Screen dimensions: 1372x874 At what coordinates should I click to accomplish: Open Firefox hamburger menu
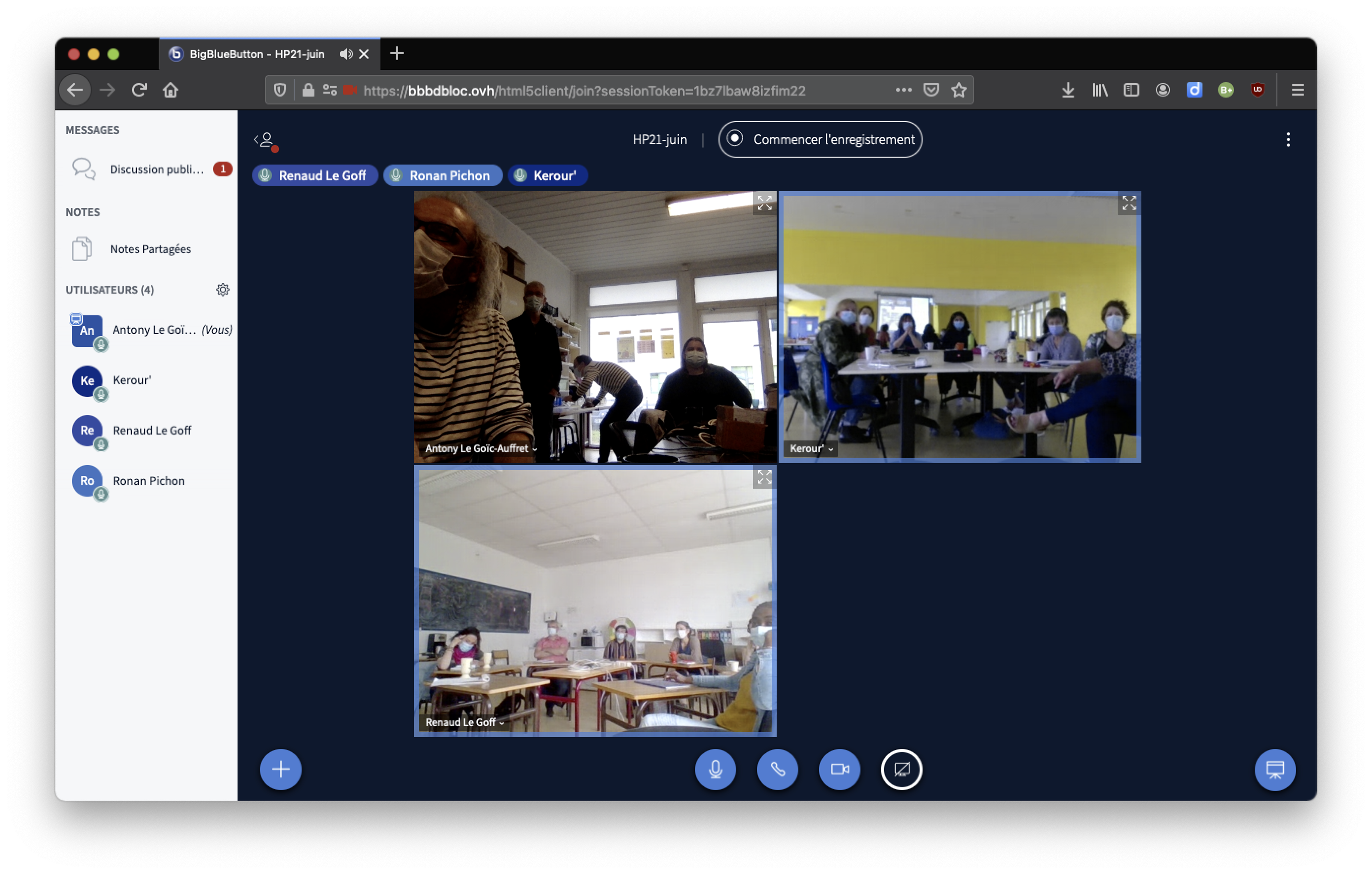coord(1298,90)
